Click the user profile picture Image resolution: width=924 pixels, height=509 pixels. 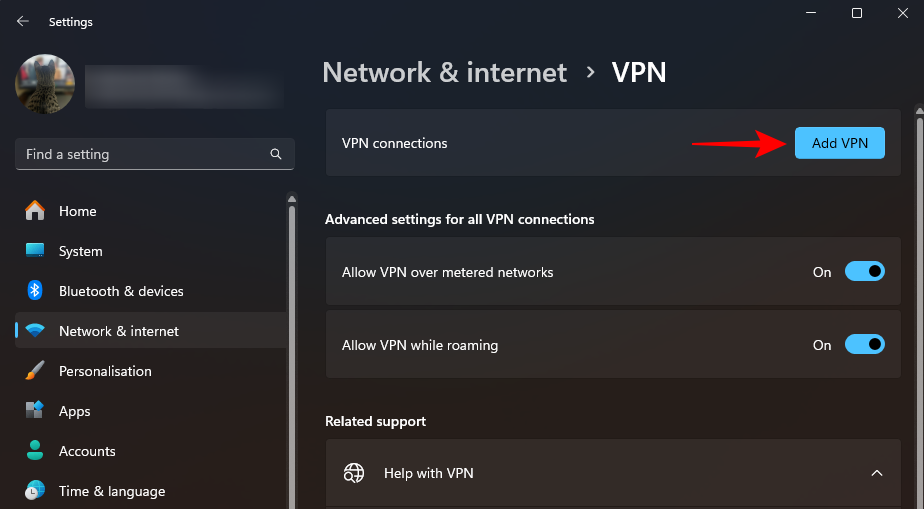point(45,84)
